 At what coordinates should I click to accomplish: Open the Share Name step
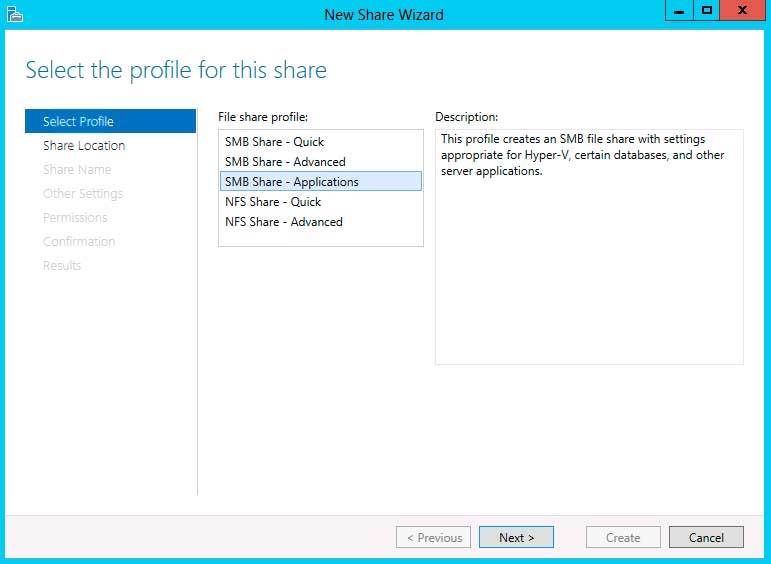click(110, 170)
